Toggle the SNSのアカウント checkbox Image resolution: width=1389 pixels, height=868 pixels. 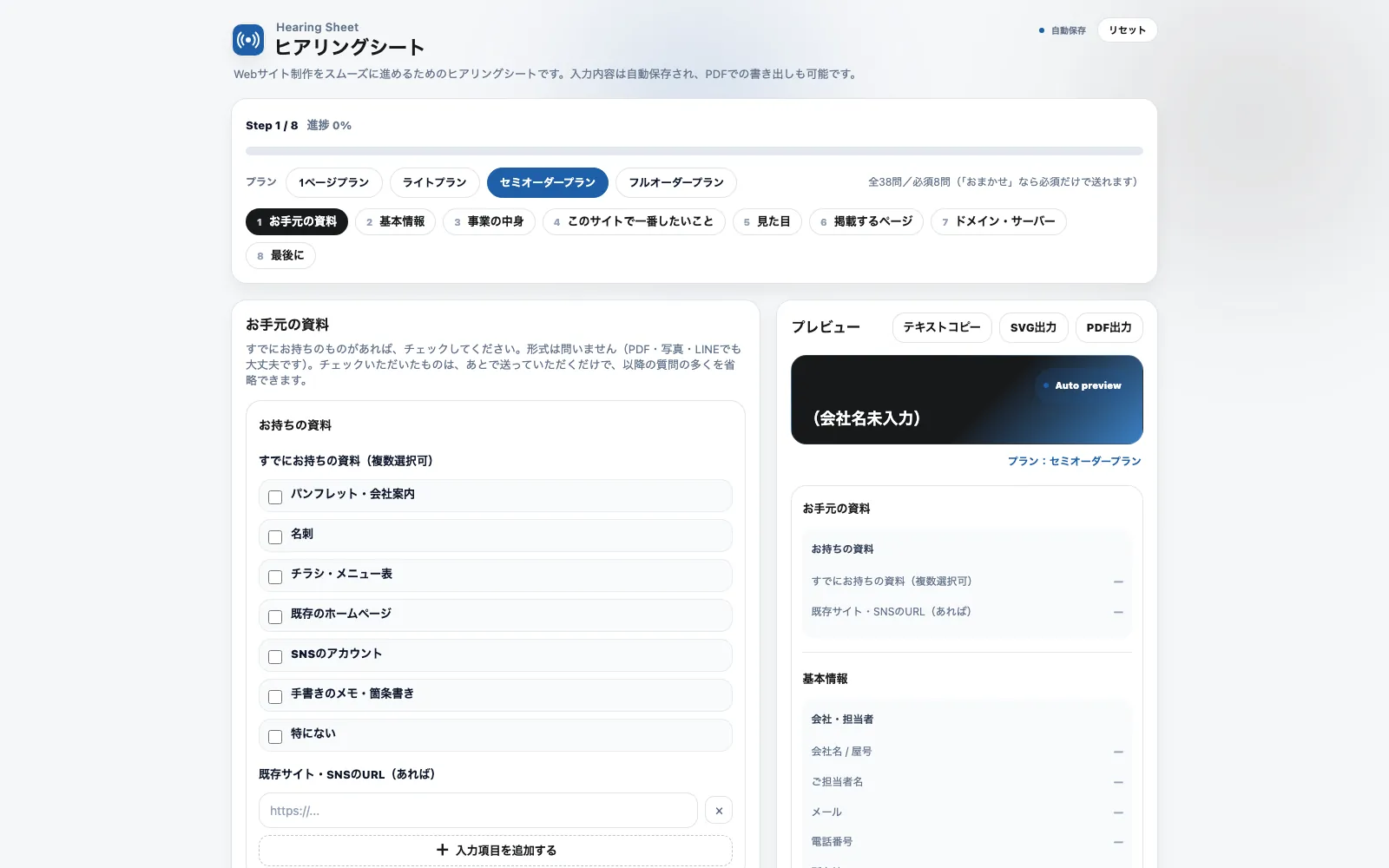275,657
